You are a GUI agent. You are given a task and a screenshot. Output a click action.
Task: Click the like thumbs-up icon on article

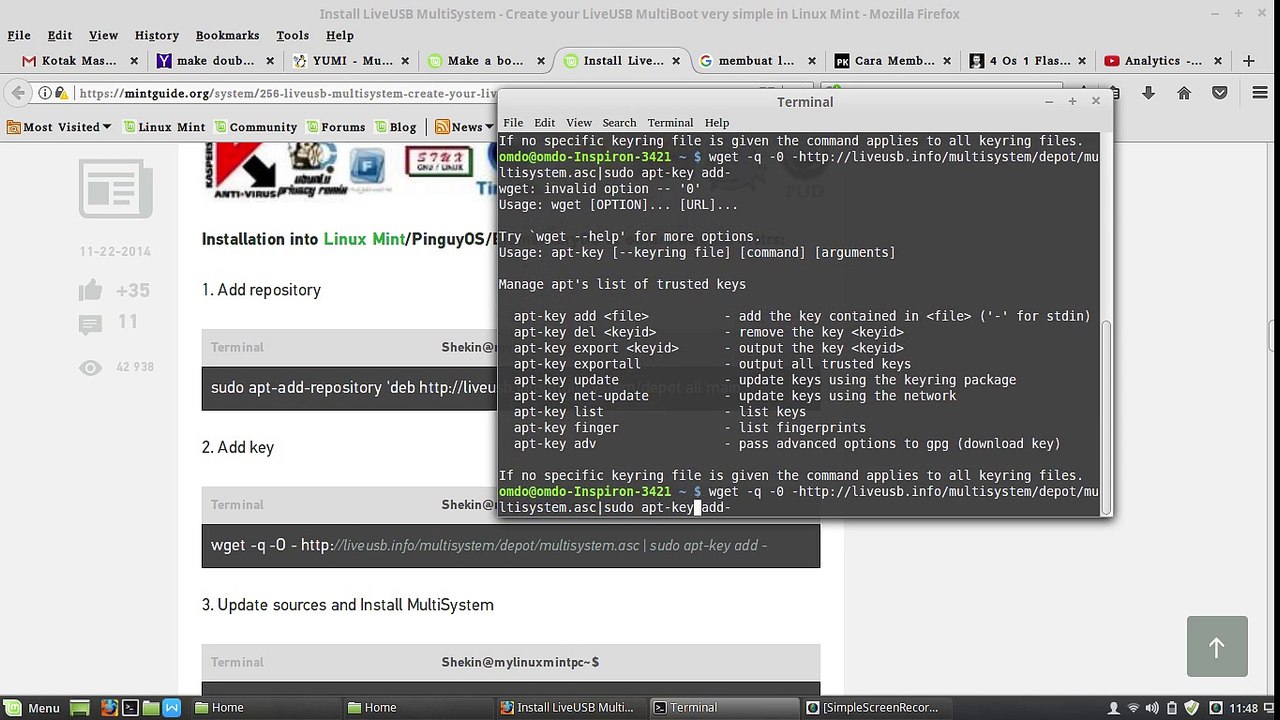click(91, 290)
